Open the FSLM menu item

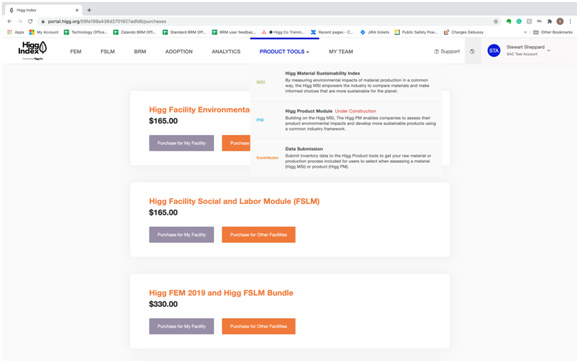click(107, 52)
